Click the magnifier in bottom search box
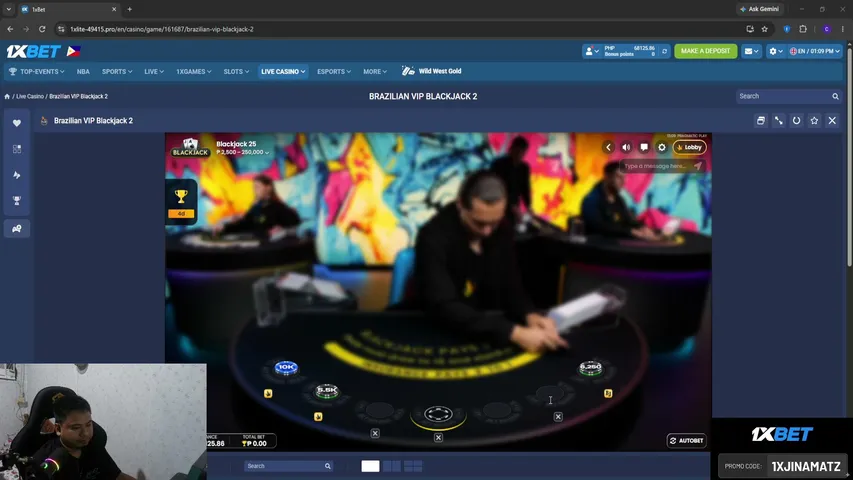This screenshot has width=853, height=480. pos(327,466)
